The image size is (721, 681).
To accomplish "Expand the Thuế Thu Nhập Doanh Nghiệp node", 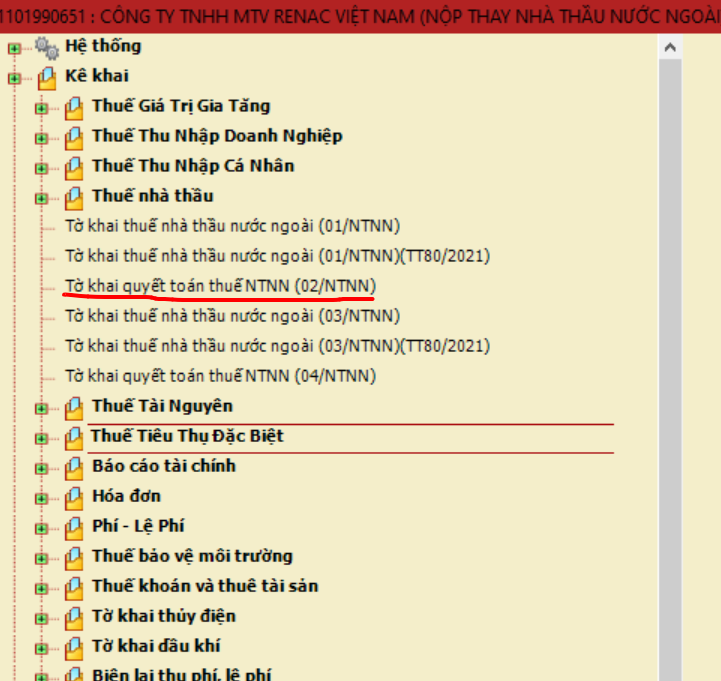I will (x=41, y=138).
